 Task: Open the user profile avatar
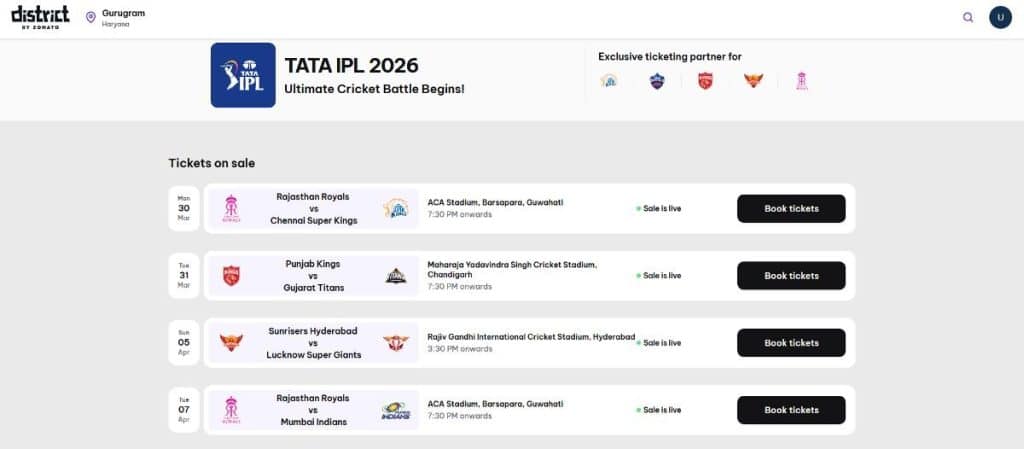click(x=1000, y=17)
